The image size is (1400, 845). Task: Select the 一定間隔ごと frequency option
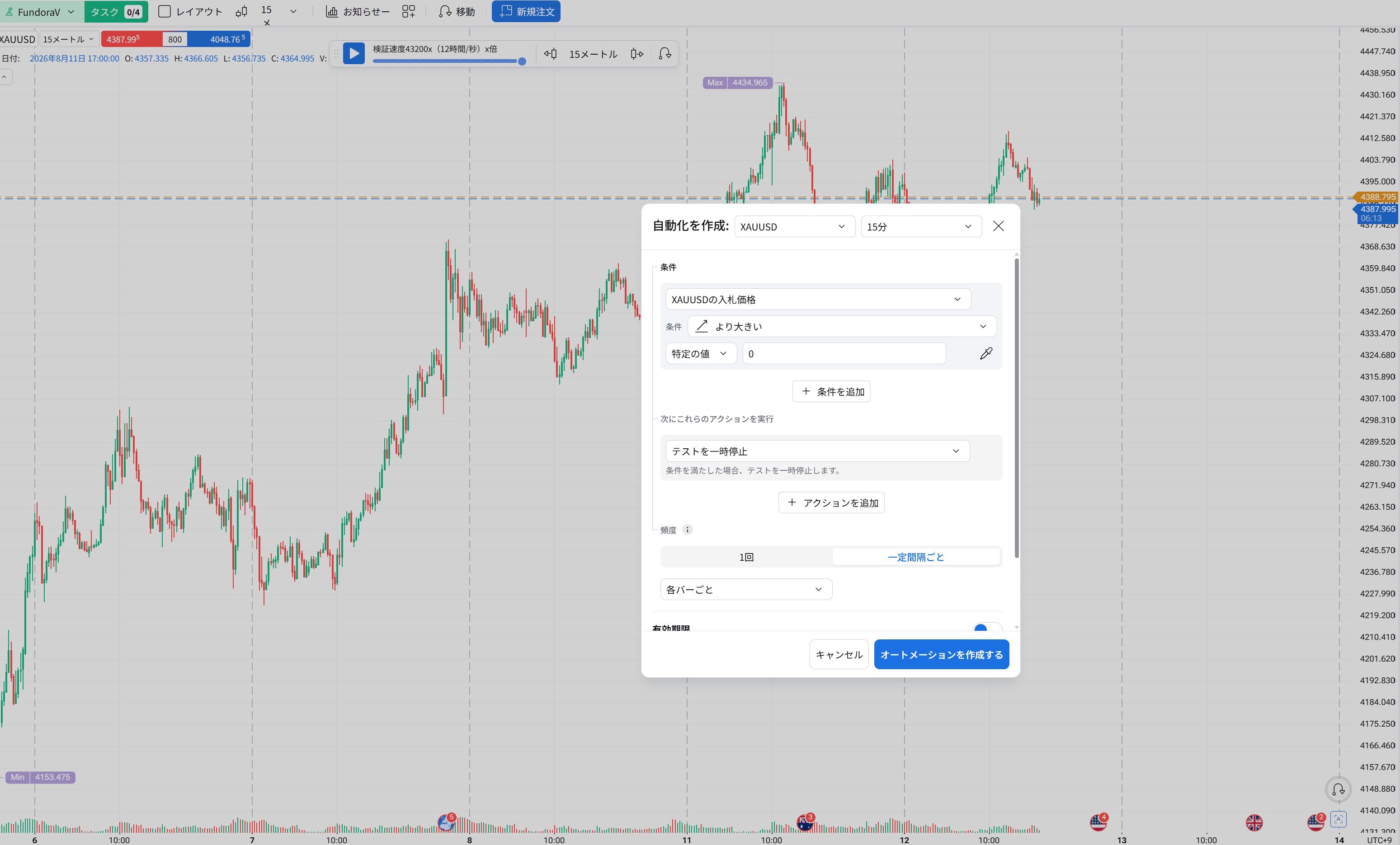915,557
